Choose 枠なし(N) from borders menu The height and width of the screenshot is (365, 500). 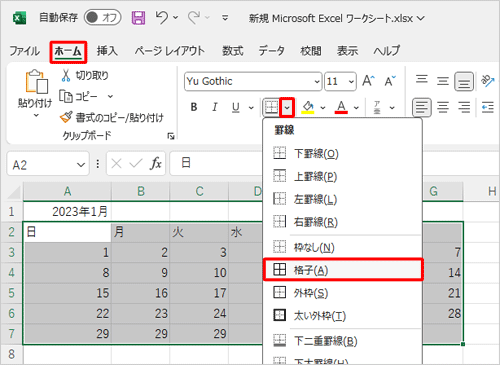click(x=342, y=248)
